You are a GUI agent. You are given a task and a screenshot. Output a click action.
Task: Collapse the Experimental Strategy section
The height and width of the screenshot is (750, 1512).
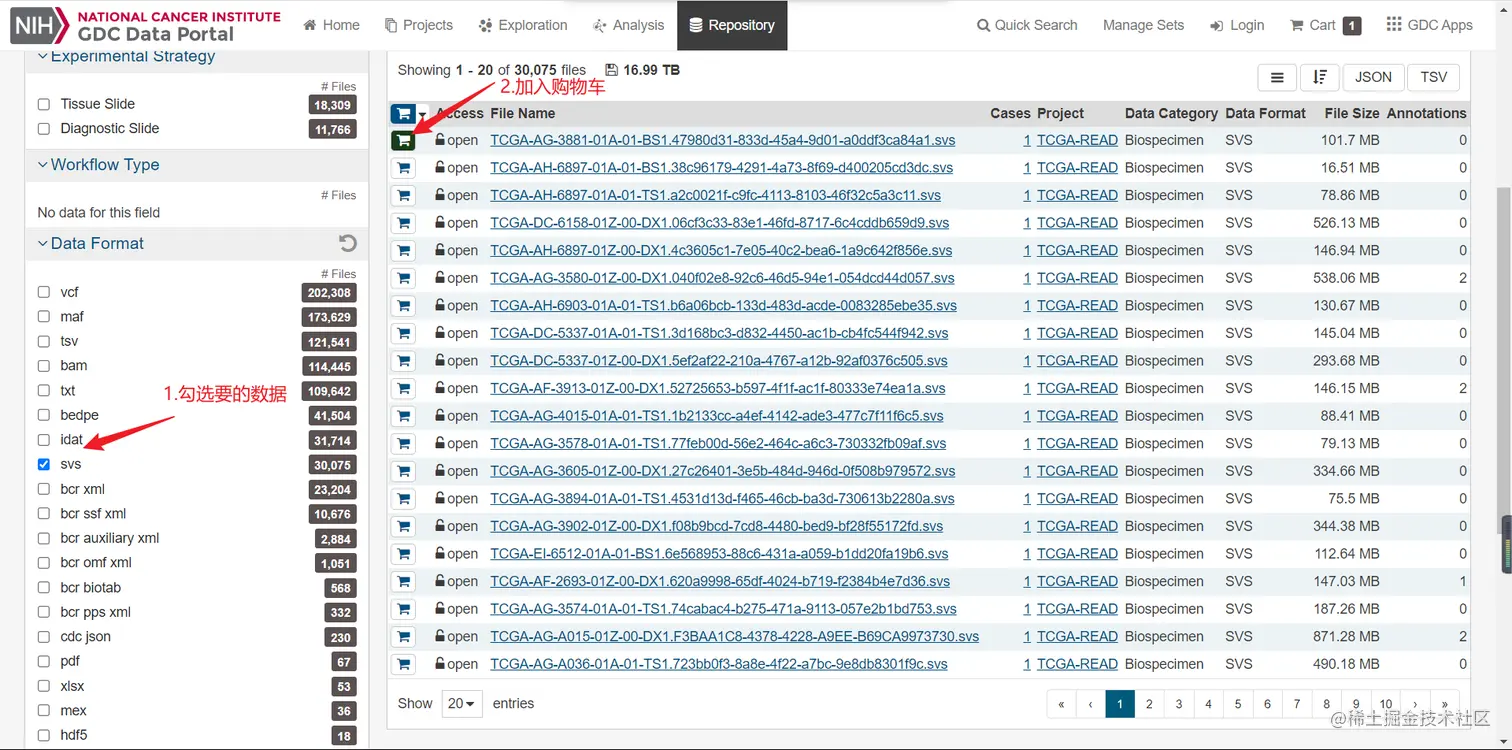click(x=126, y=56)
